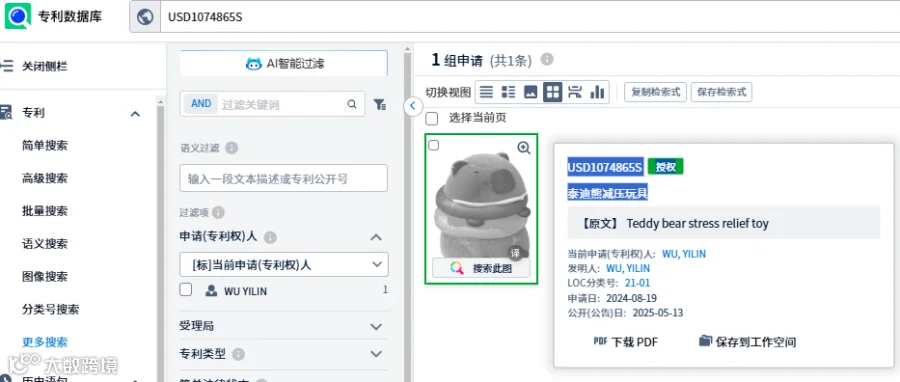
Task: Click the close sidebar menu icon
Action: pos(6,66)
